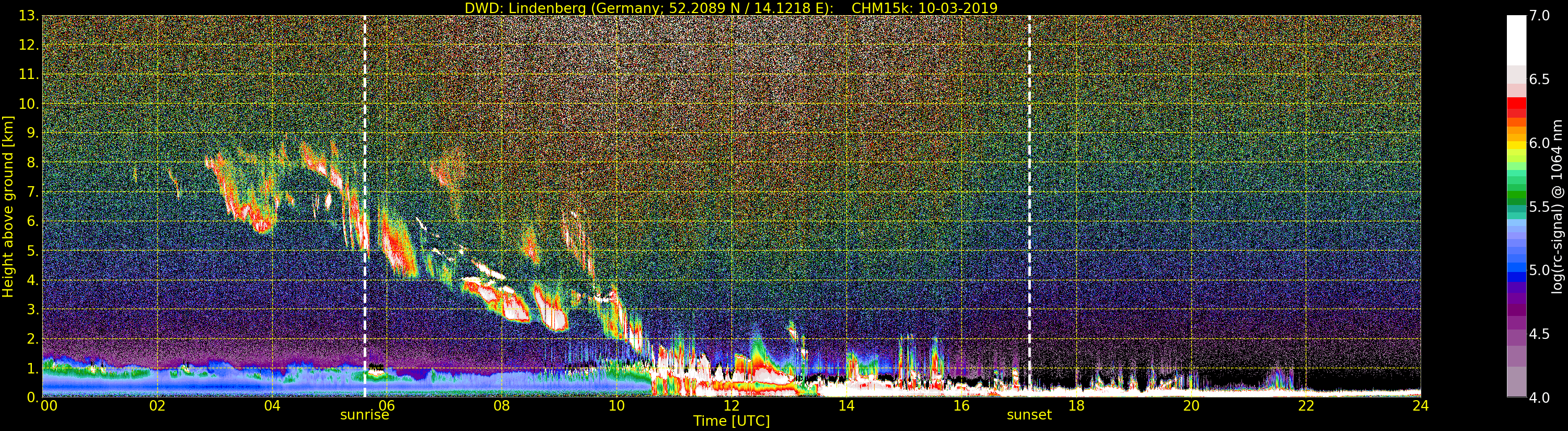Click the '04' time axis tick label
1568x431 pixels.
272,406
